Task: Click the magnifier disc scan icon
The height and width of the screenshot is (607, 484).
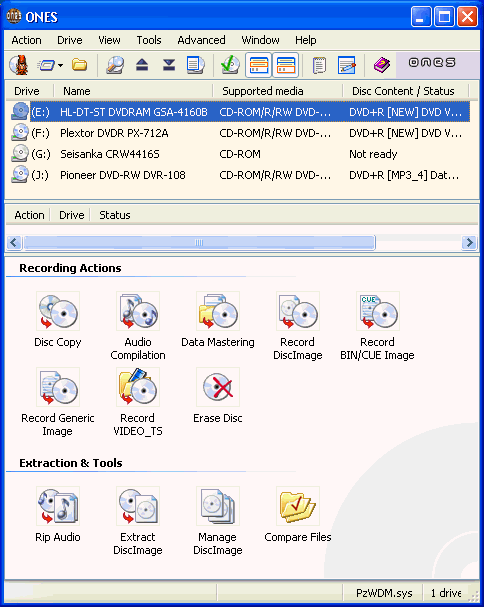Action: click(115, 65)
